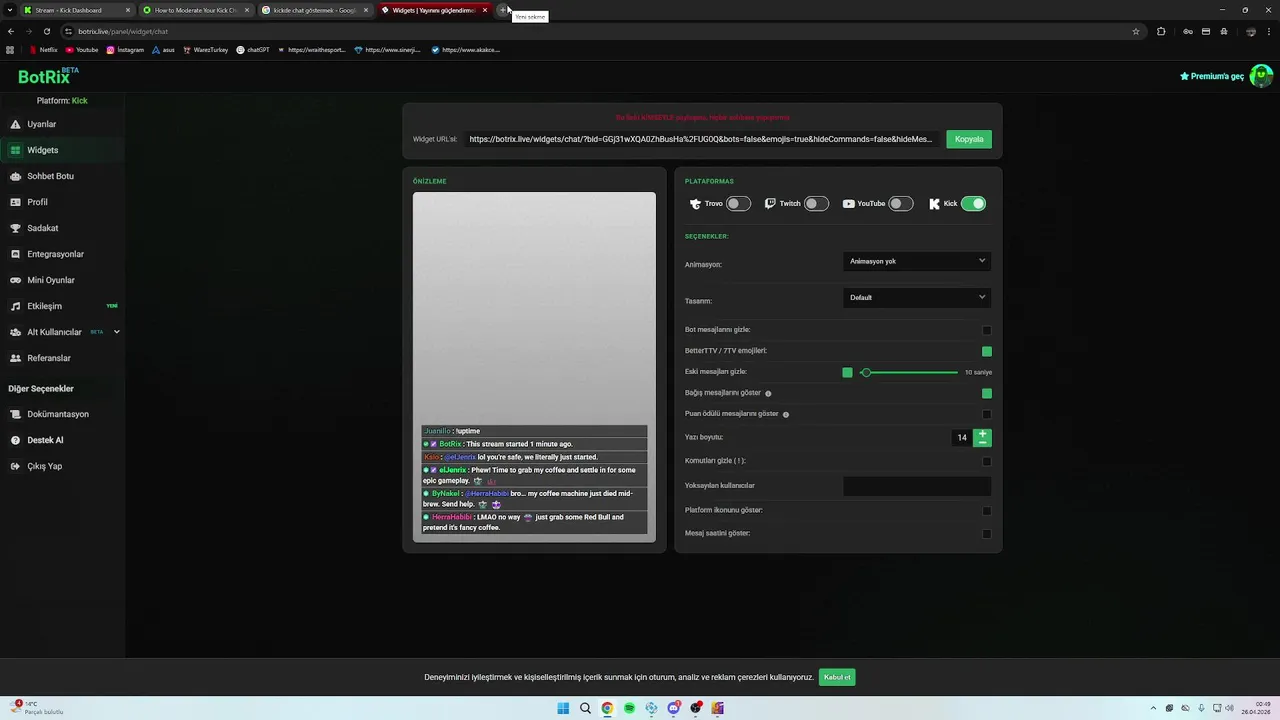Enable the YouTube platform toggle
The height and width of the screenshot is (720, 1280).
tap(901, 204)
